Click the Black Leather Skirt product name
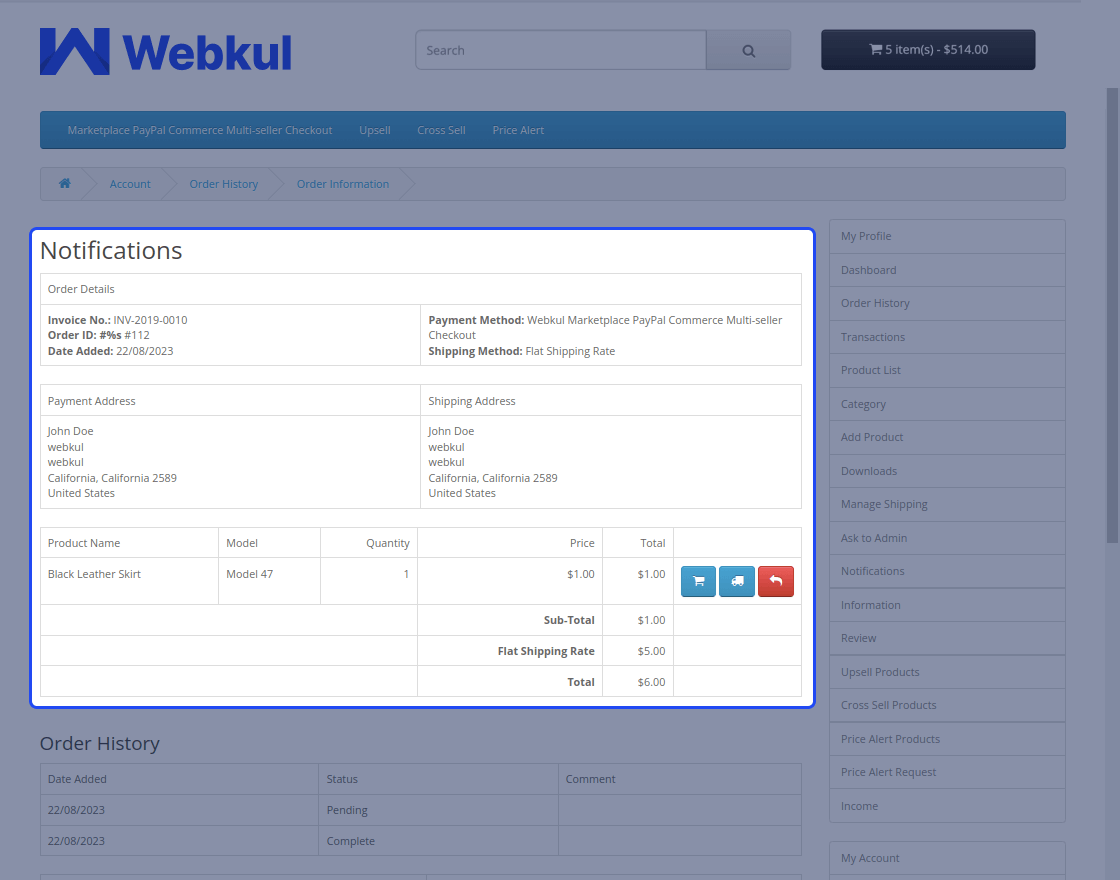The width and height of the screenshot is (1120, 880). [x=94, y=574]
